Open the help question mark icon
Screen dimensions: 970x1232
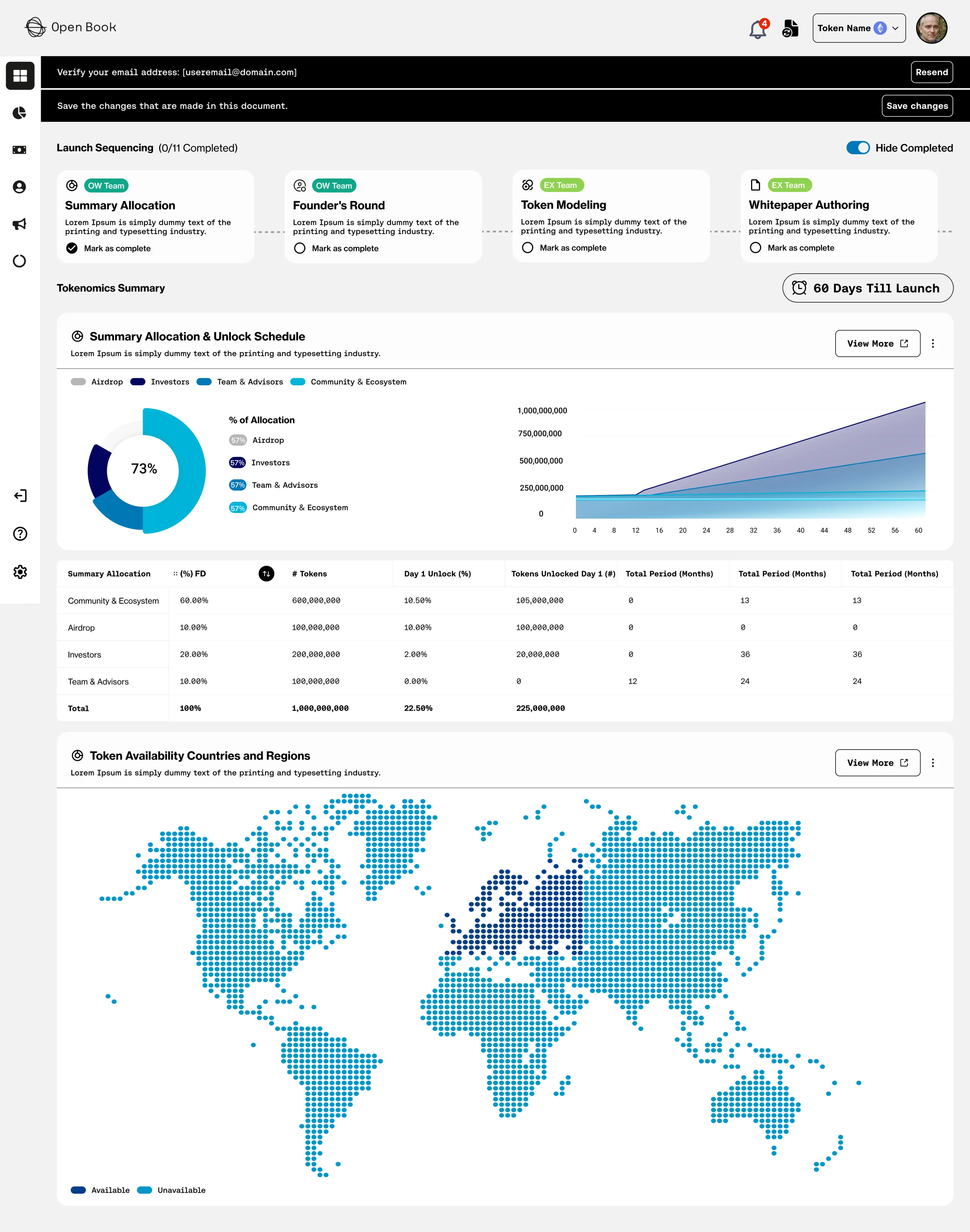pos(20,534)
